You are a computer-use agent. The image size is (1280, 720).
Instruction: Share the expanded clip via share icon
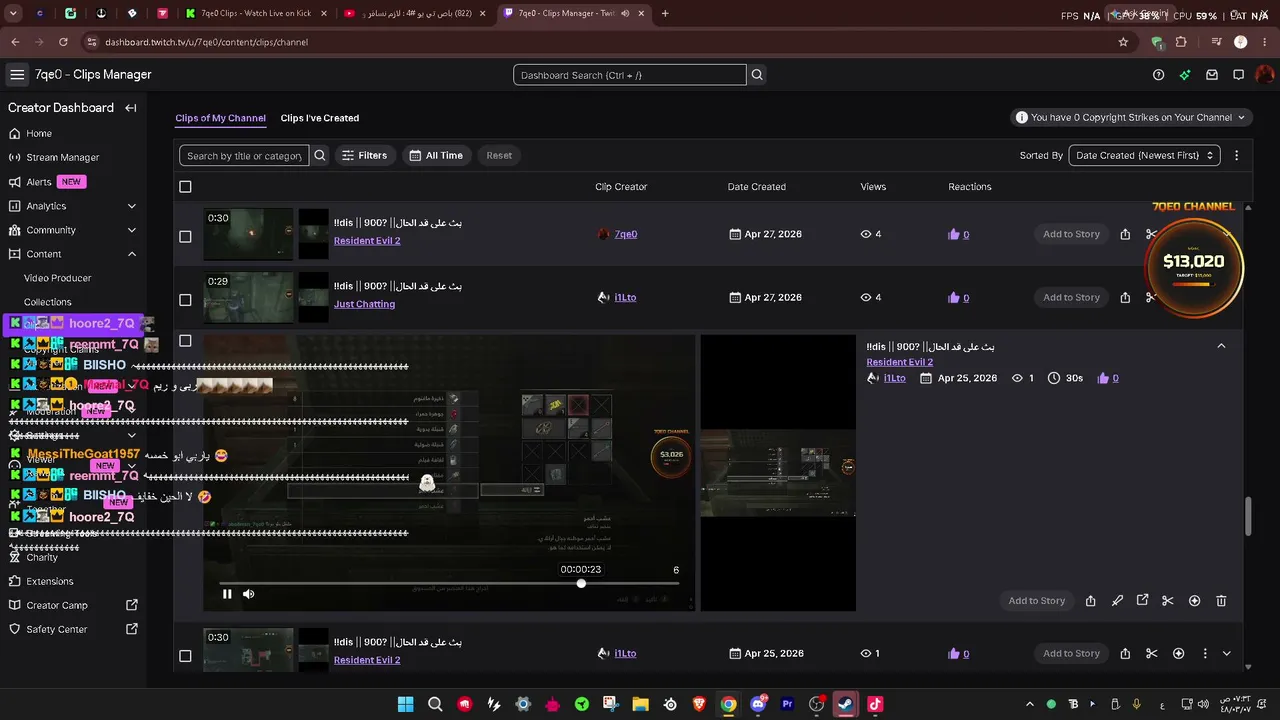click(1090, 601)
